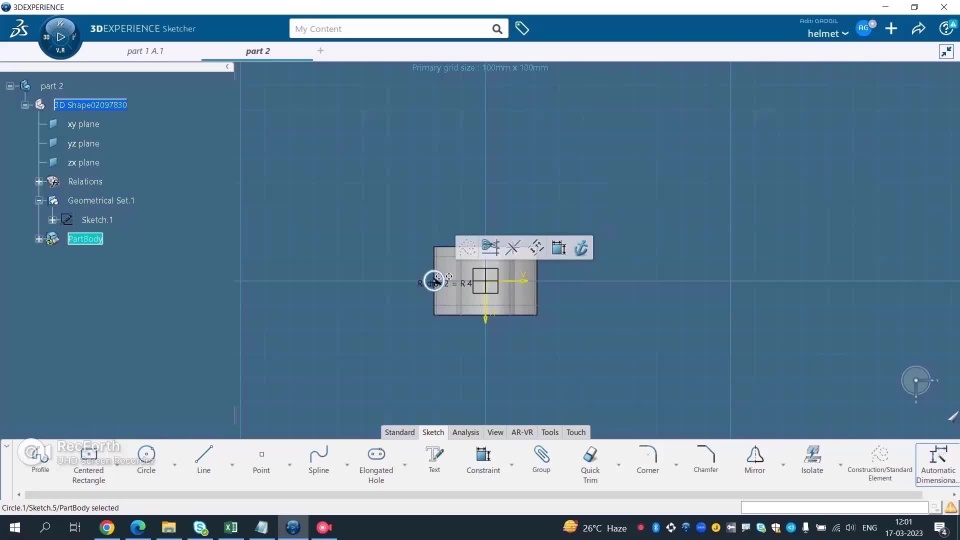
Task: Click the search magnifier icon
Action: [x=497, y=29]
